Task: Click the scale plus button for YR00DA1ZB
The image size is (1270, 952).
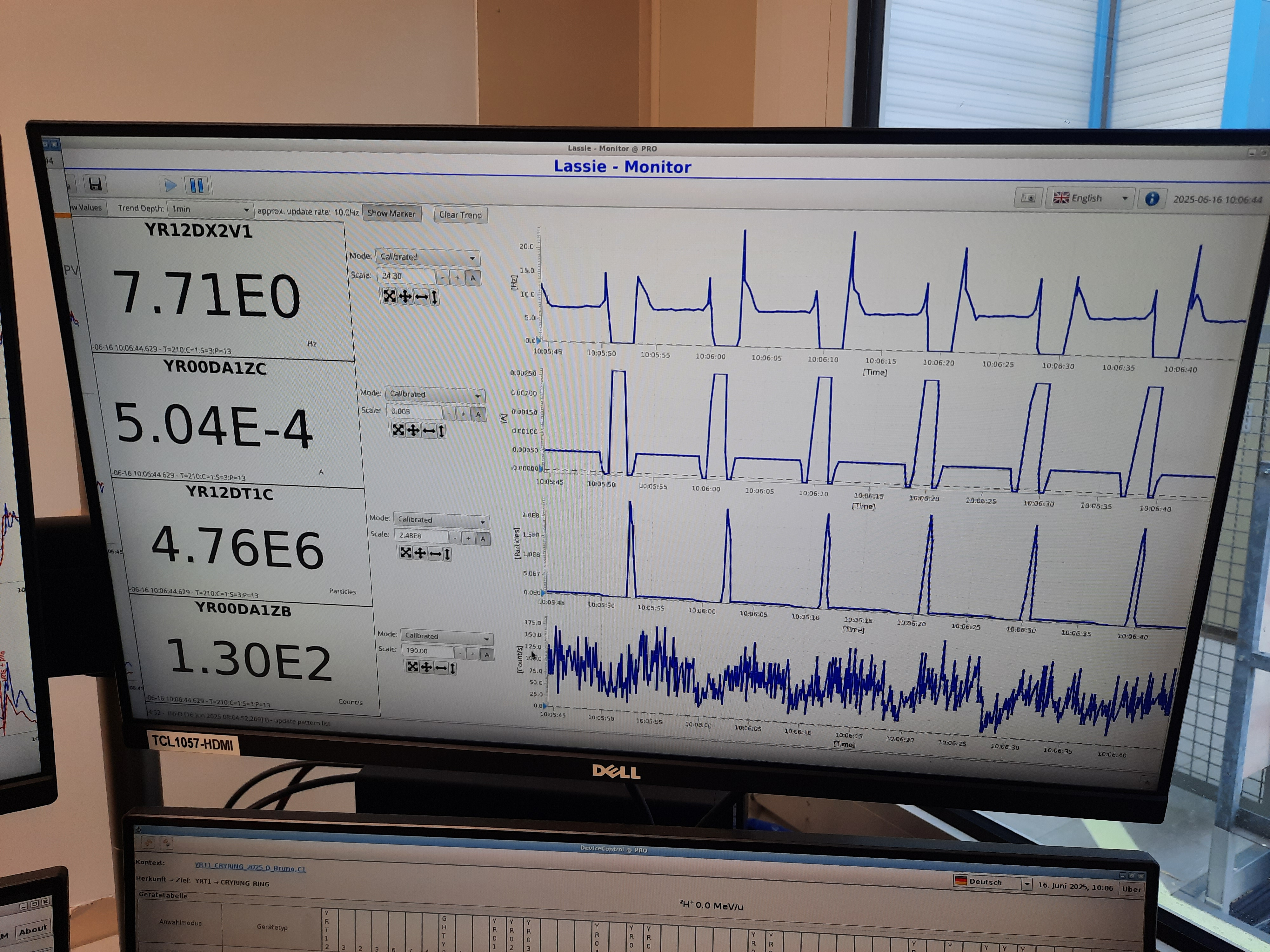Action: pyautogui.click(x=473, y=654)
